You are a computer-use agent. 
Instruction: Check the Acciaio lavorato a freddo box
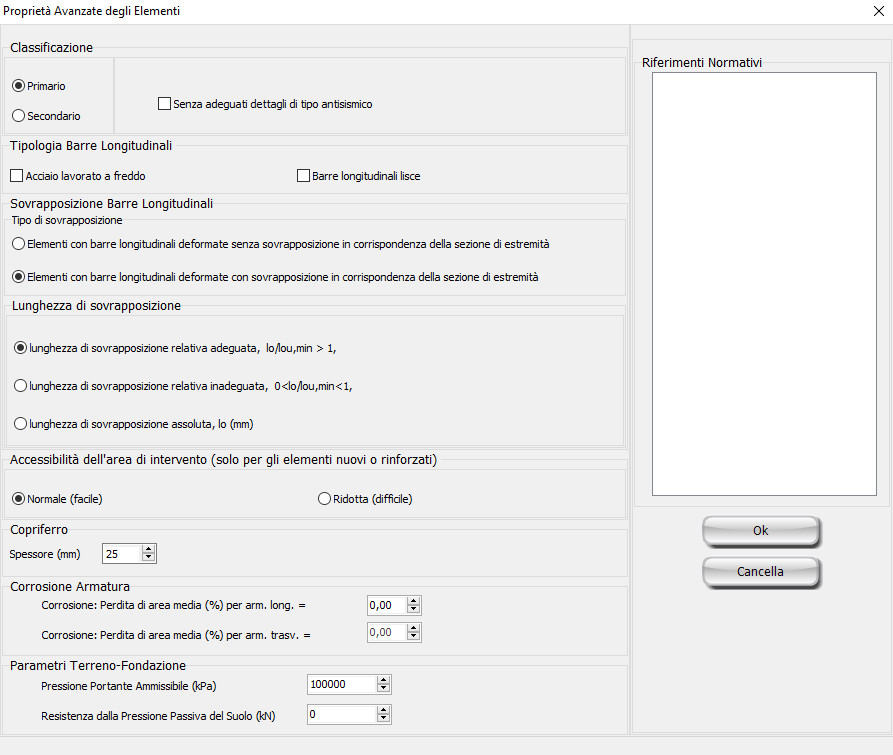coord(16,176)
